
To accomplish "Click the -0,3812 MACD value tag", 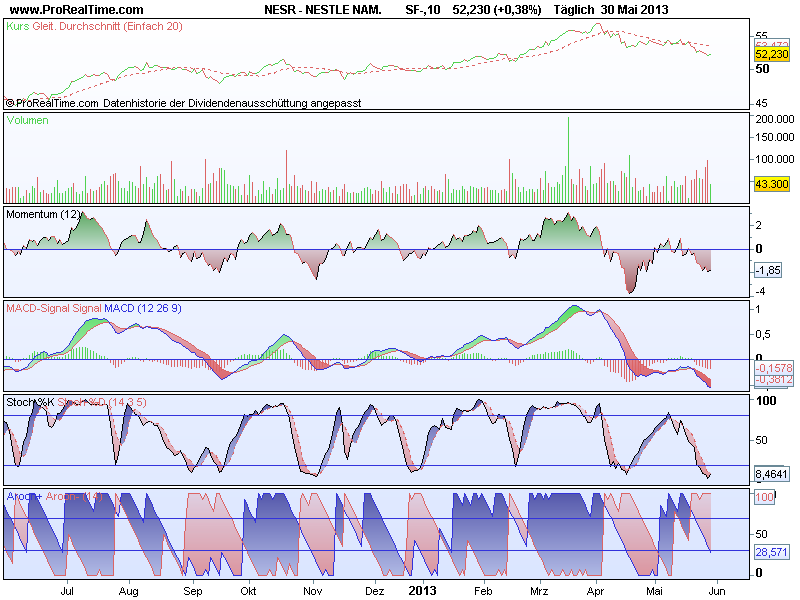I will point(774,380).
